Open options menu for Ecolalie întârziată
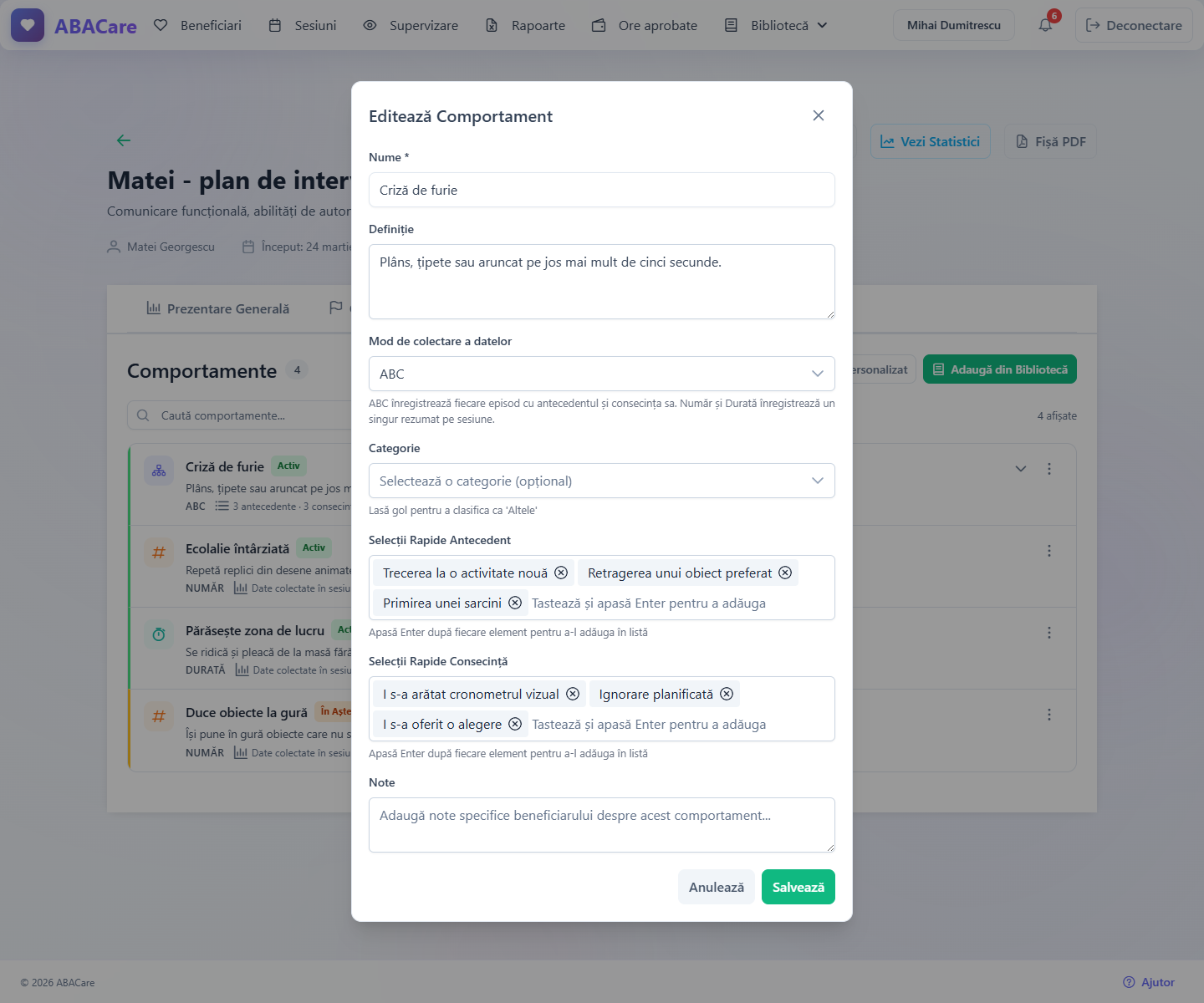This screenshot has height=1003, width=1204. 1049,551
